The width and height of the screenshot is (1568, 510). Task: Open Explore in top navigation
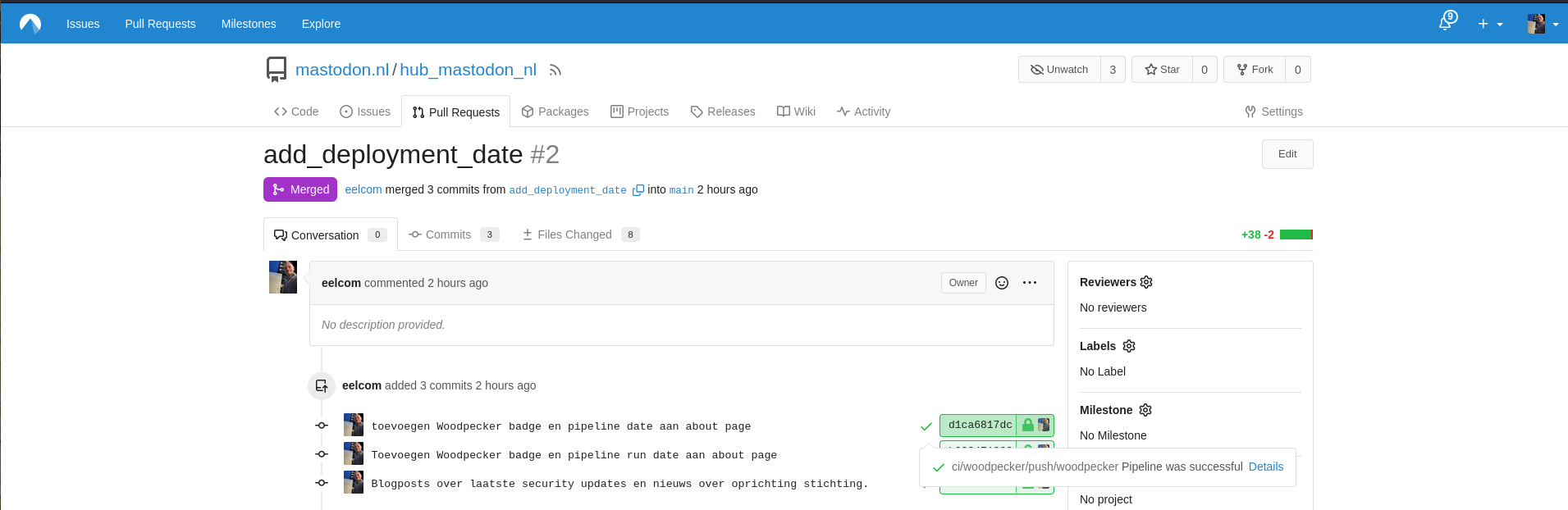pyautogui.click(x=321, y=24)
